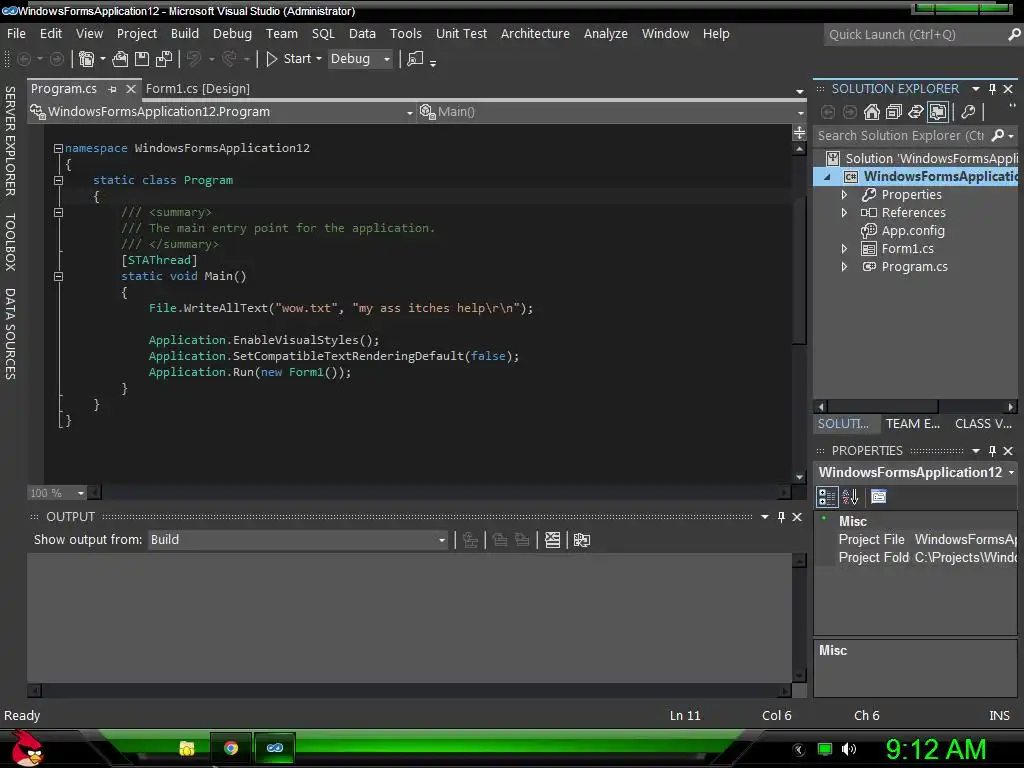This screenshot has height=768, width=1024.
Task: Collapse the namespace WindowsFormsApplication12 code block
Action: click(x=58, y=148)
